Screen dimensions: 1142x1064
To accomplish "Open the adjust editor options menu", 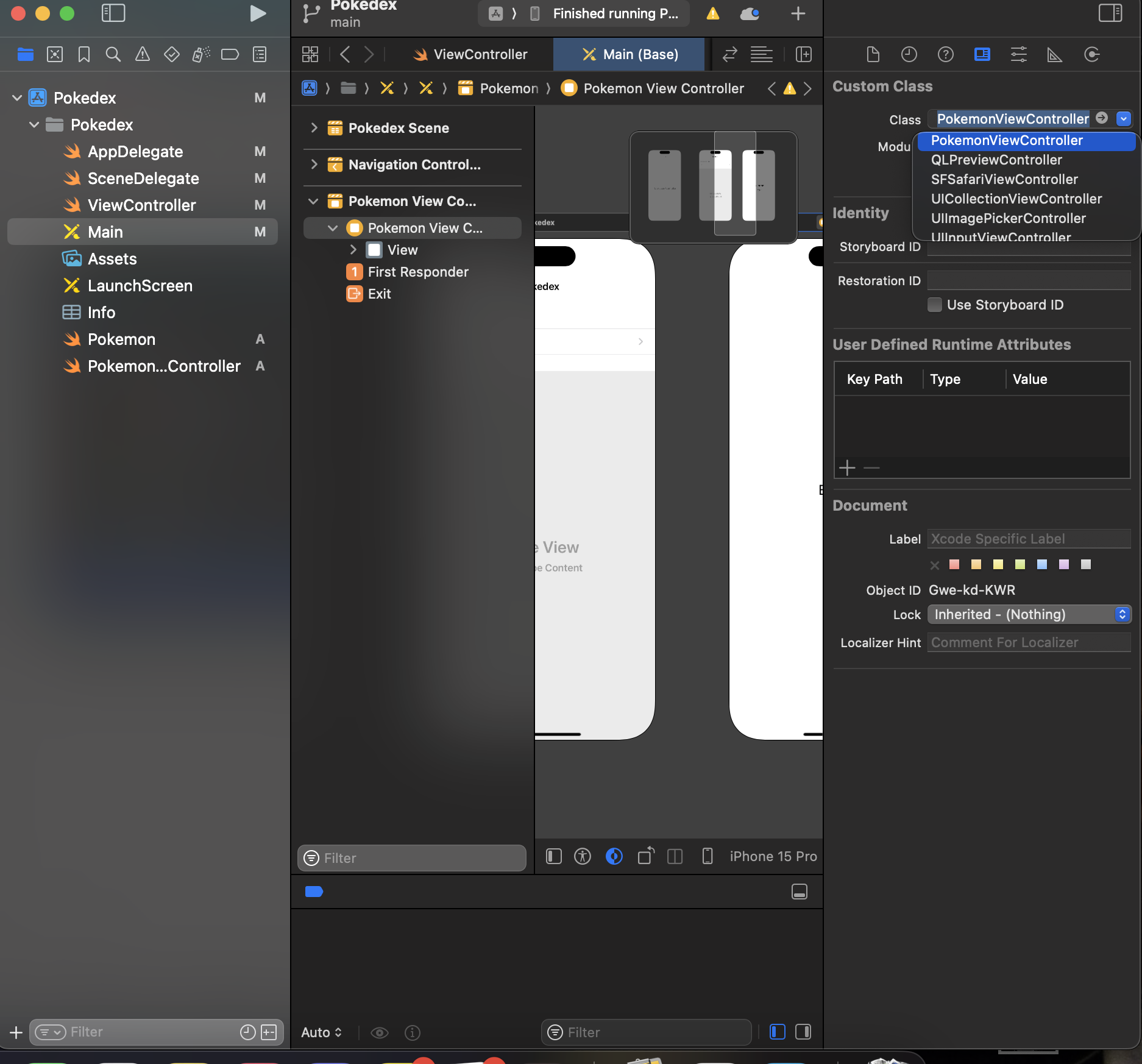I will tap(762, 54).
